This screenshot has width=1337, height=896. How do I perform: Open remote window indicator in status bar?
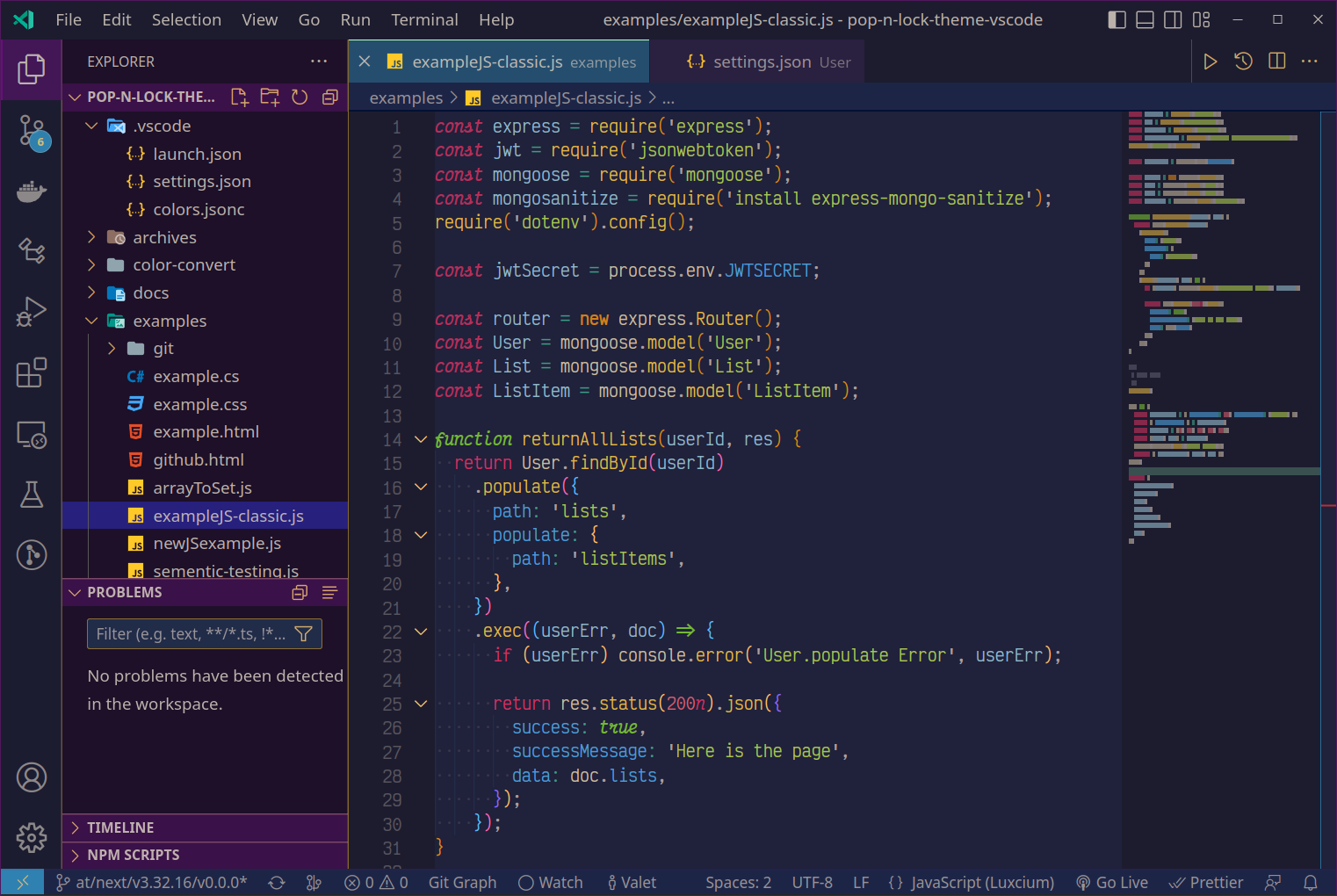(x=23, y=883)
